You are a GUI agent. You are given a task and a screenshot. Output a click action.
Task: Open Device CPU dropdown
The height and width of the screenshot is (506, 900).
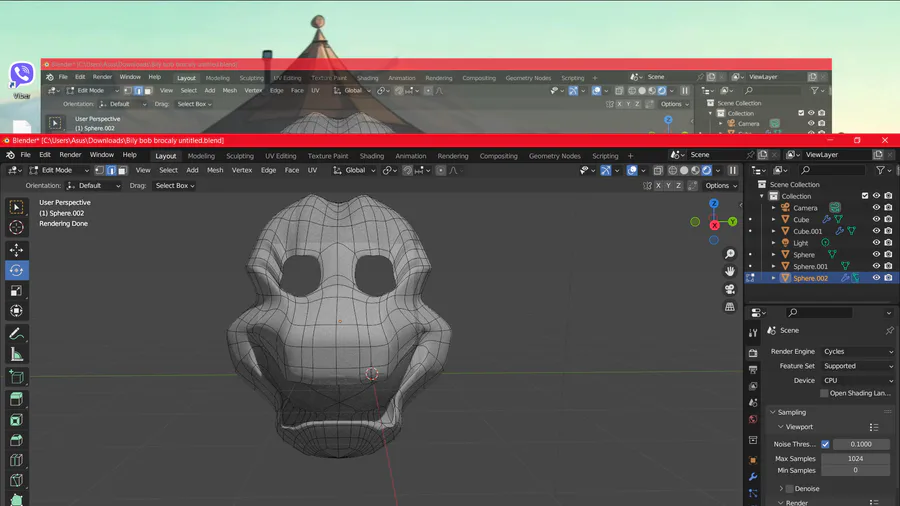(858, 380)
